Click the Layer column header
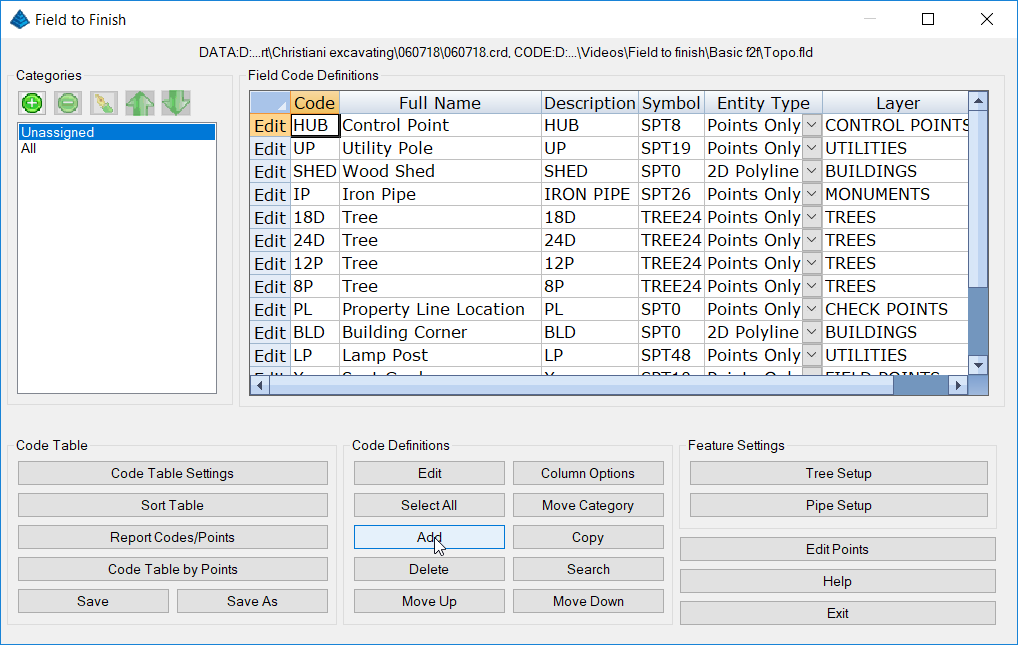This screenshot has width=1018, height=645. [896, 103]
